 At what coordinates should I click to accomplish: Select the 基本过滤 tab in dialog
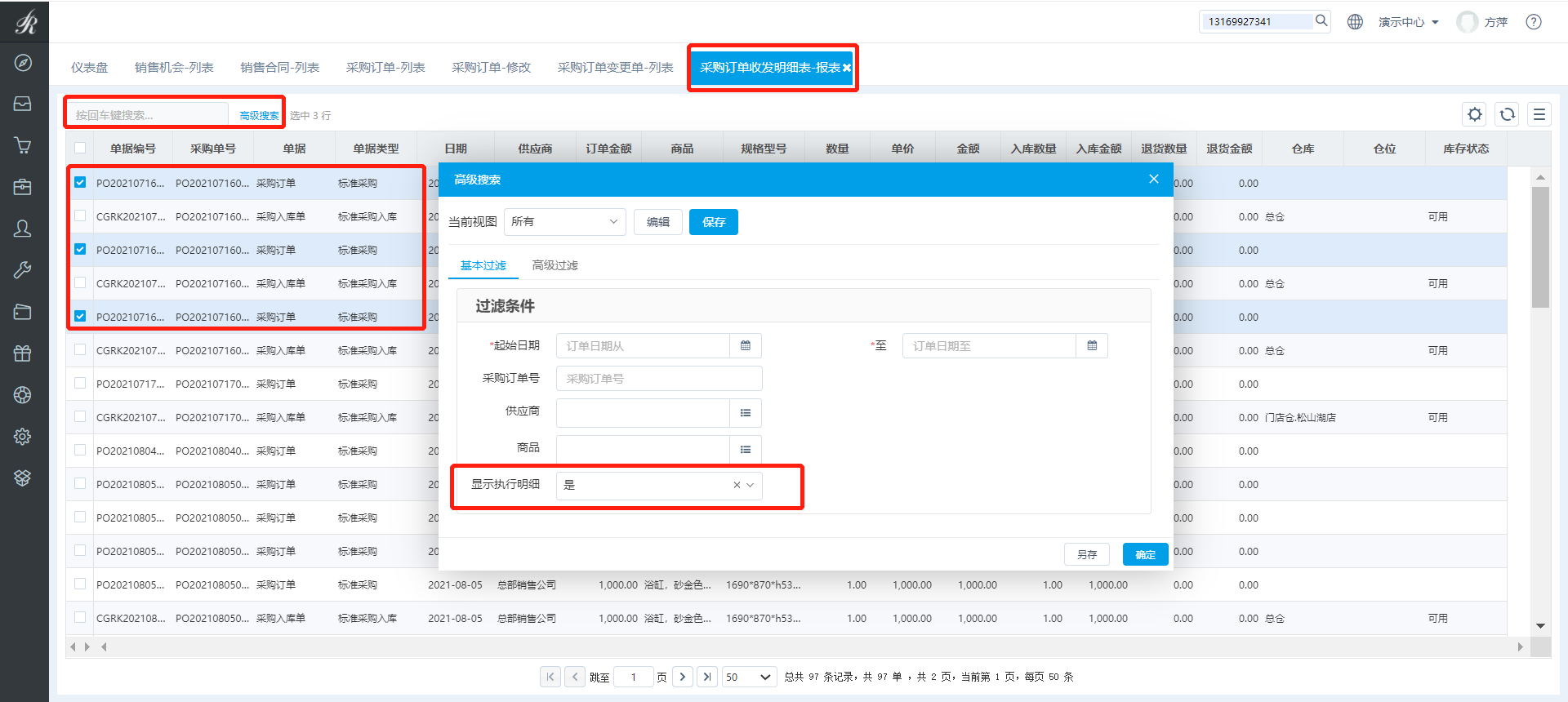(483, 265)
